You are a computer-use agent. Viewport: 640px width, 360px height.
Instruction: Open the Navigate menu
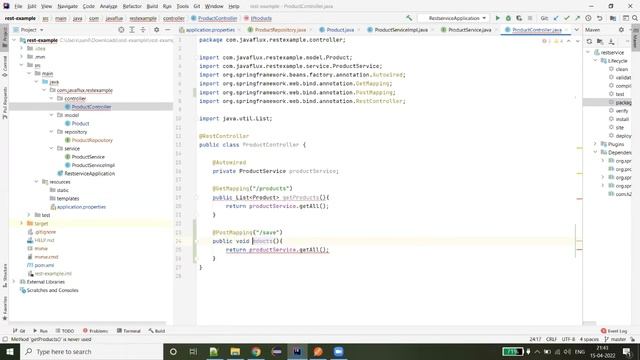(x=67, y=6)
